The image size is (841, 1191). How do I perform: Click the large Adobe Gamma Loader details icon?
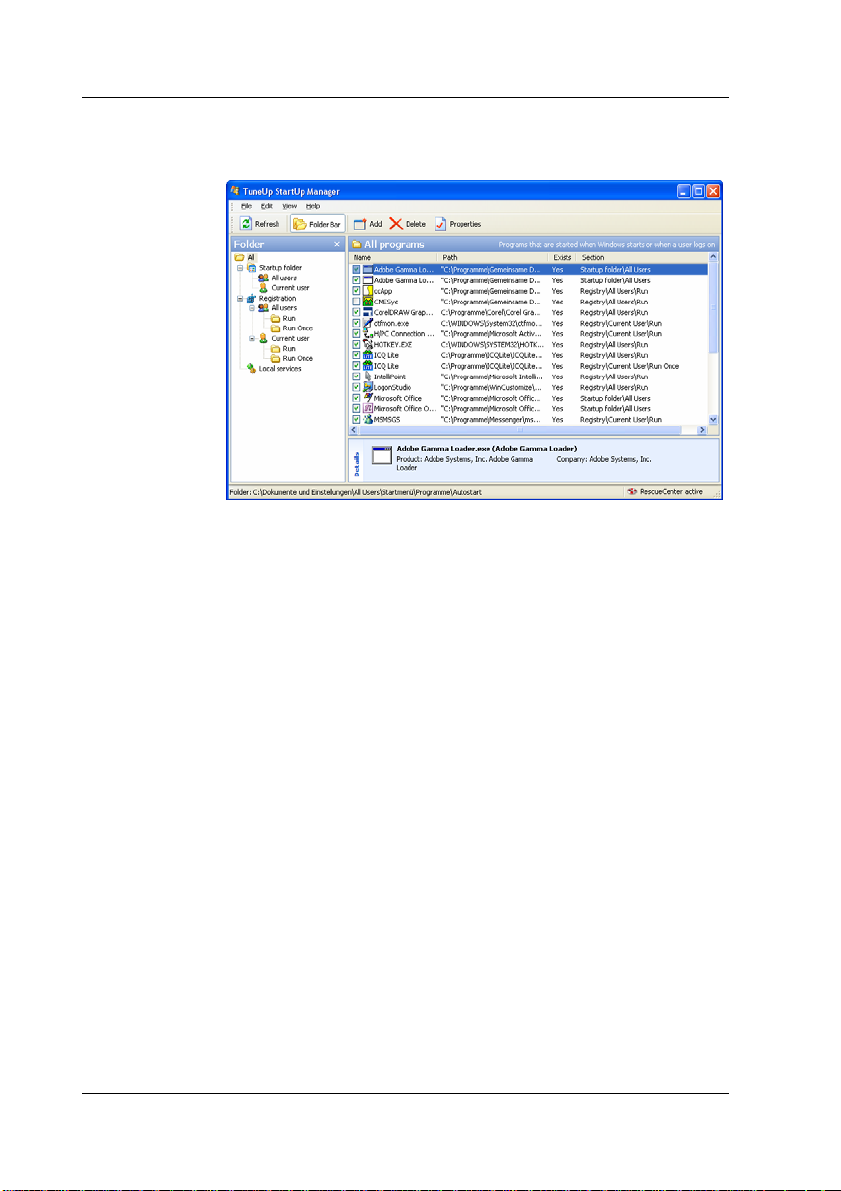click(381, 456)
